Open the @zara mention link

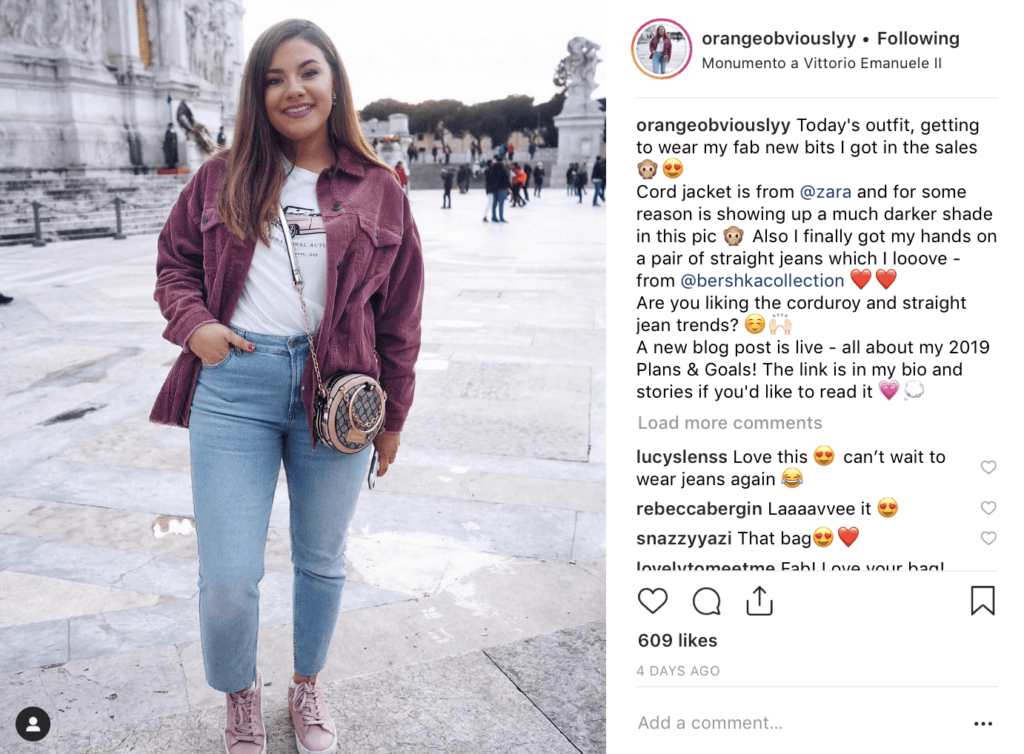click(825, 192)
